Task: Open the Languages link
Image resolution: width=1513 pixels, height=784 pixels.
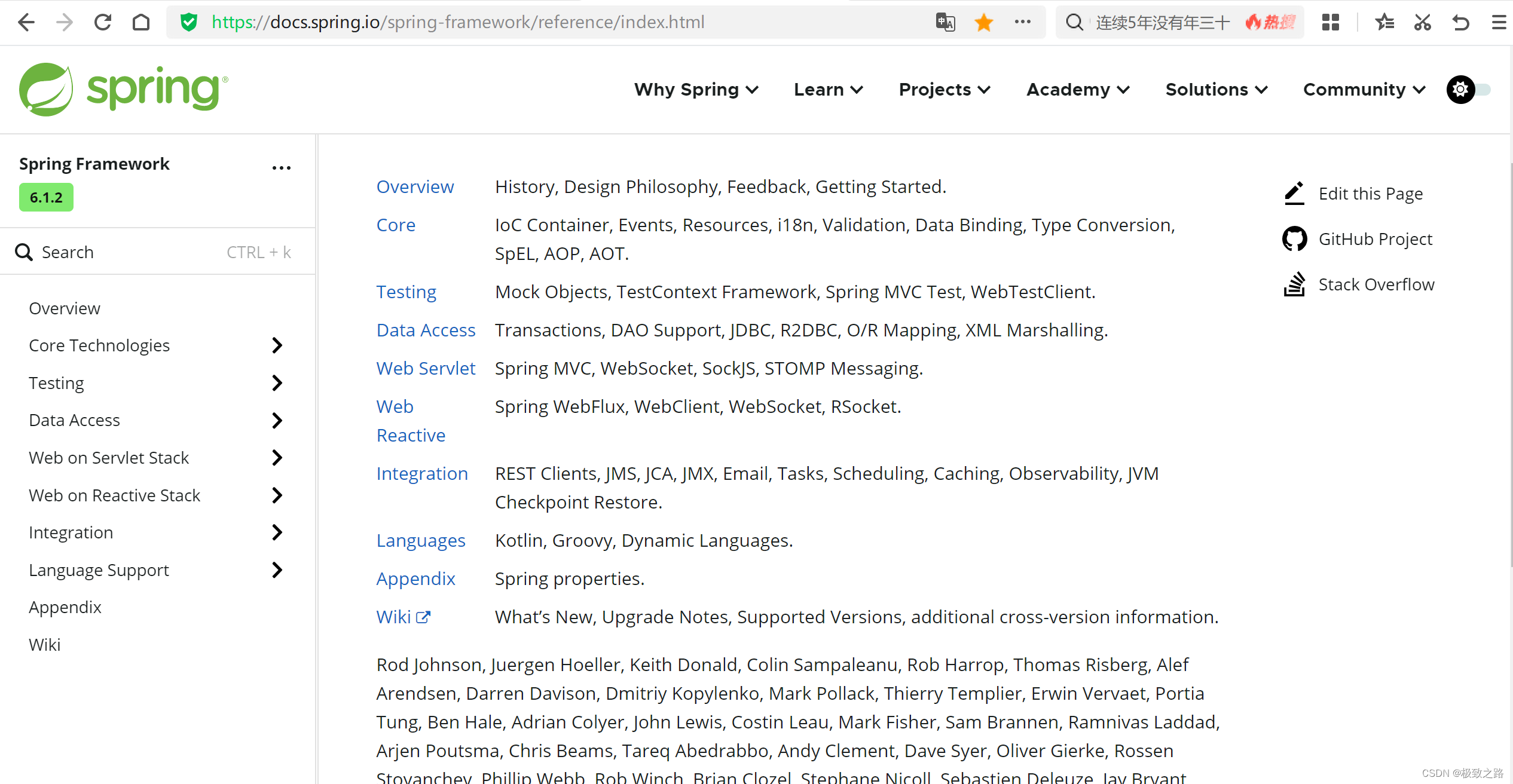Action: click(x=421, y=541)
